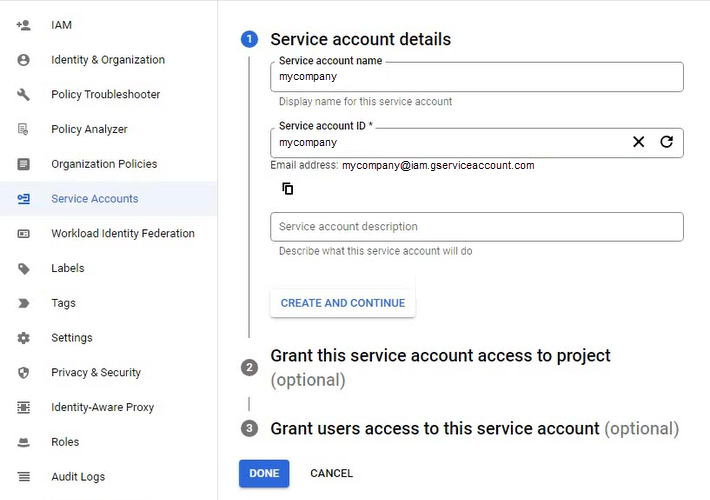Viewport: 710px width, 500px height.
Task: Open the Audit Logs page
Action: pyautogui.click(x=78, y=477)
